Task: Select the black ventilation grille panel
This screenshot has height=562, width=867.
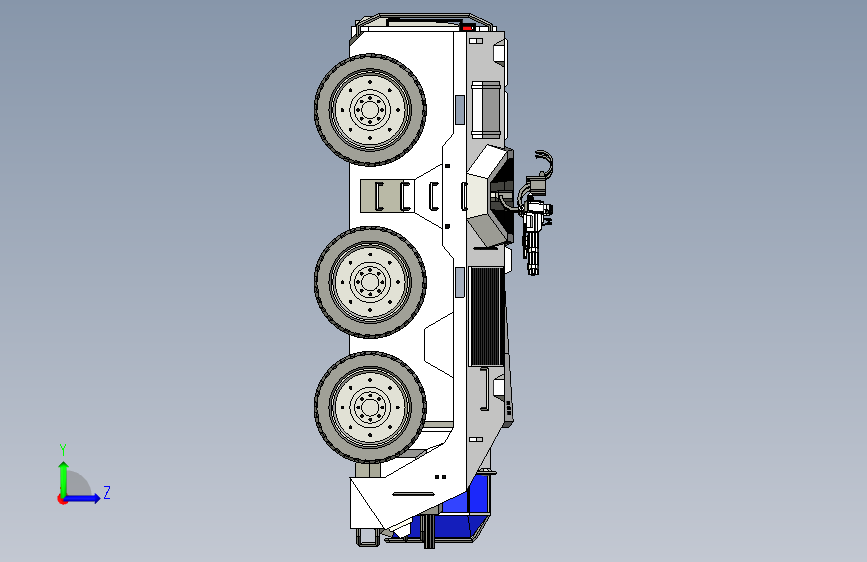Action: [x=486, y=316]
